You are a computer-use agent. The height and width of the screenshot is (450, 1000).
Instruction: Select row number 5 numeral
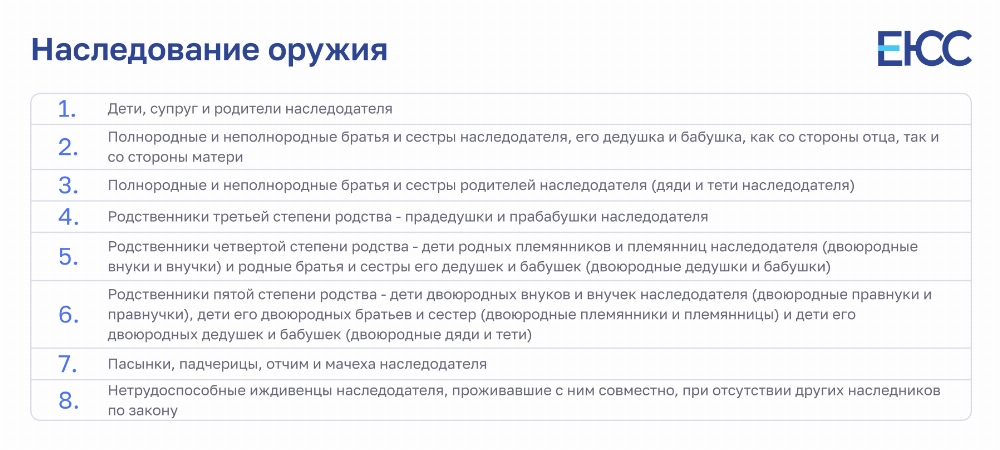point(68,256)
